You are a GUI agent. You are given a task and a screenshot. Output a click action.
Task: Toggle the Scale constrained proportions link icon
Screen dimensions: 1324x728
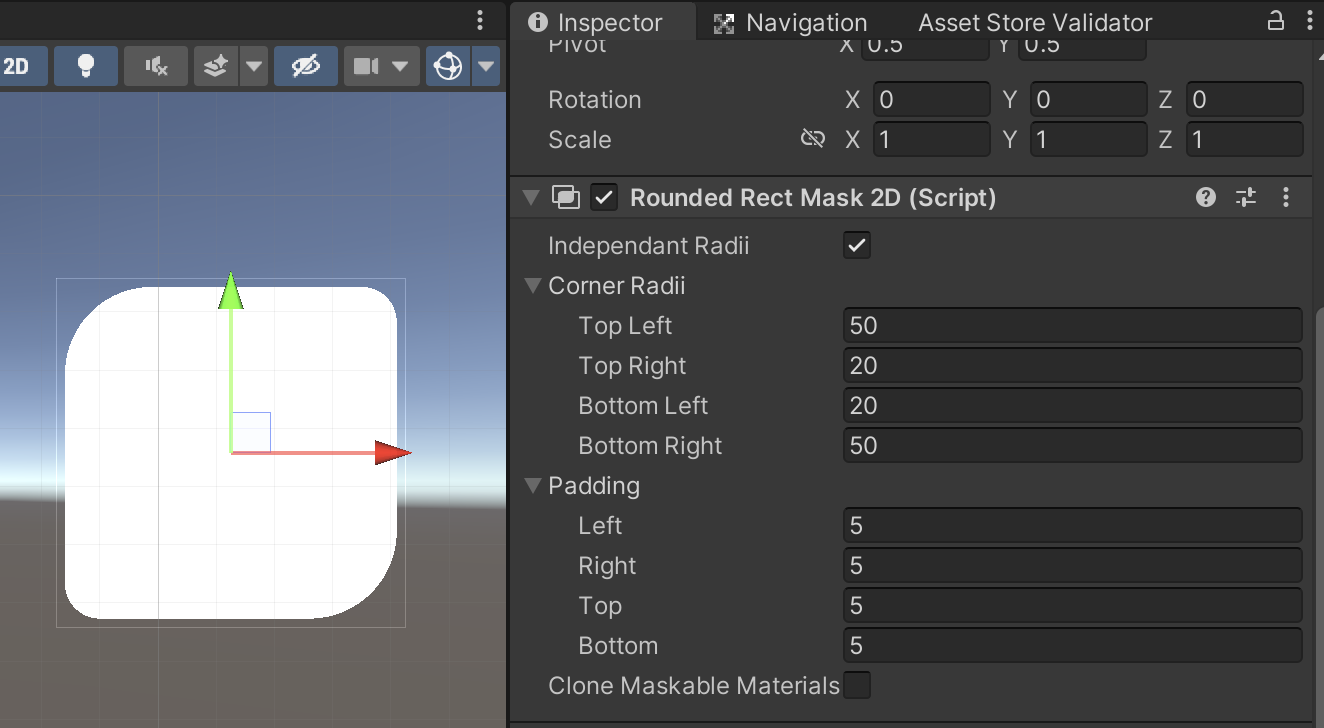(x=813, y=139)
